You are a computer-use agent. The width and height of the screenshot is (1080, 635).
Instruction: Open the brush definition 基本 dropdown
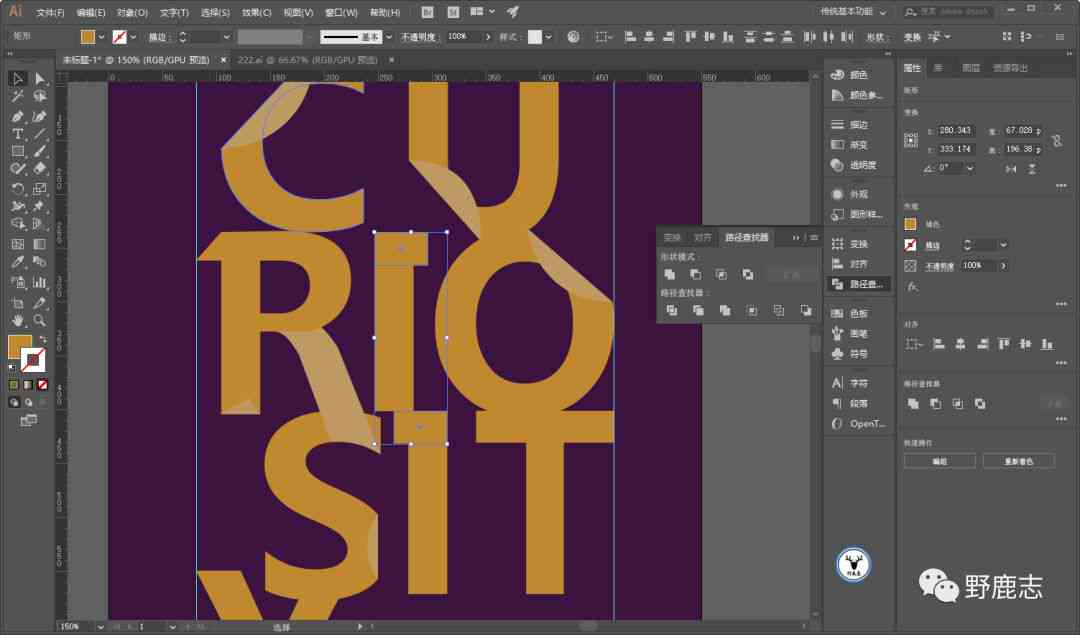pos(389,37)
